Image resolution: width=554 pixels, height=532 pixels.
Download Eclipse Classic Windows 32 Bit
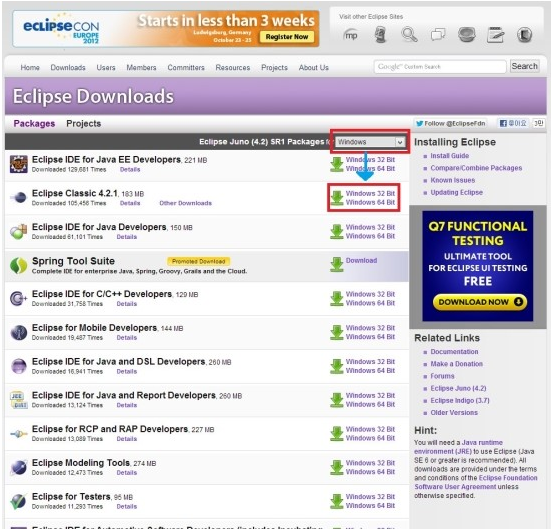click(x=370, y=194)
